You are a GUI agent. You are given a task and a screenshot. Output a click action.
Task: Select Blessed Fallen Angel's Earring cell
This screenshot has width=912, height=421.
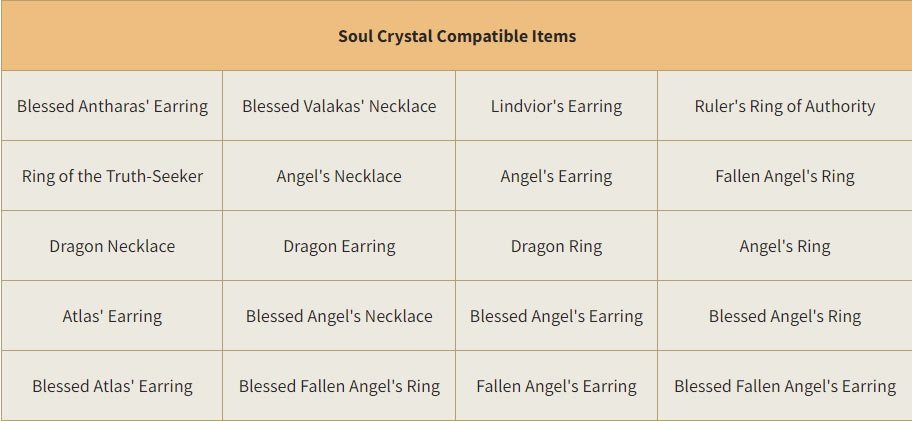tap(785, 386)
